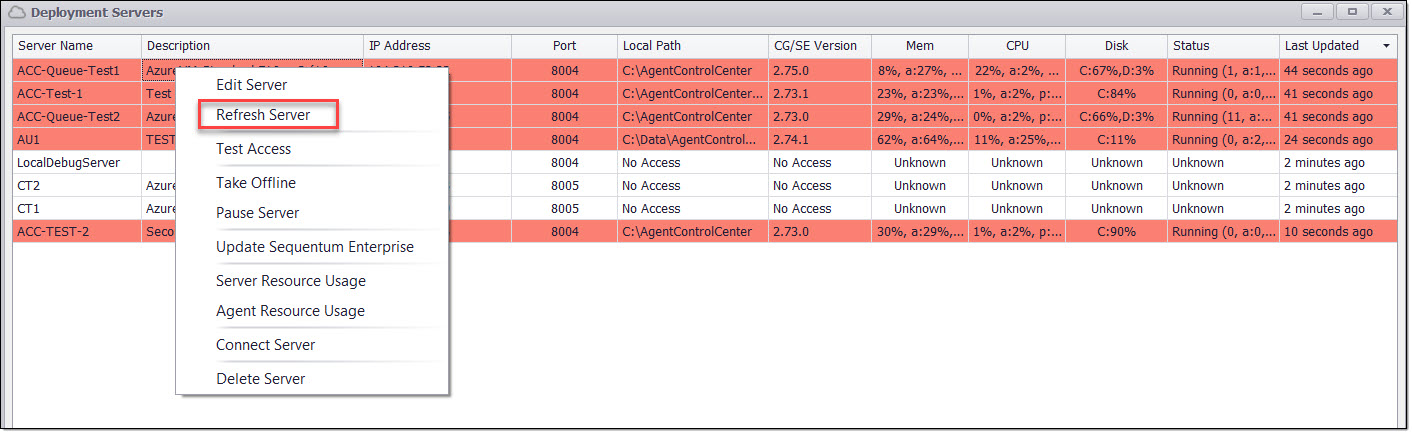Screen dimensions: 1412x434
Task: Select Connect Server menu item
Action: [x=265, y=345]
